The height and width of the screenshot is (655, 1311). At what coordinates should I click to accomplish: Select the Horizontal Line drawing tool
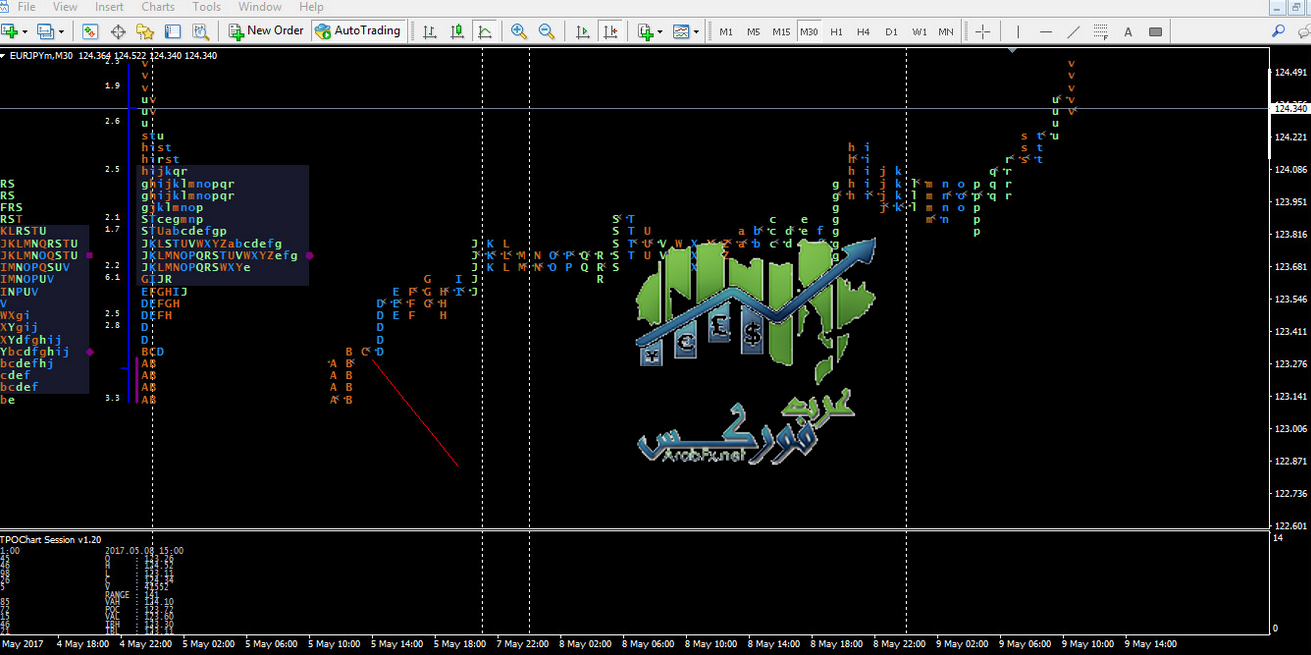(x=1046, y=31)
